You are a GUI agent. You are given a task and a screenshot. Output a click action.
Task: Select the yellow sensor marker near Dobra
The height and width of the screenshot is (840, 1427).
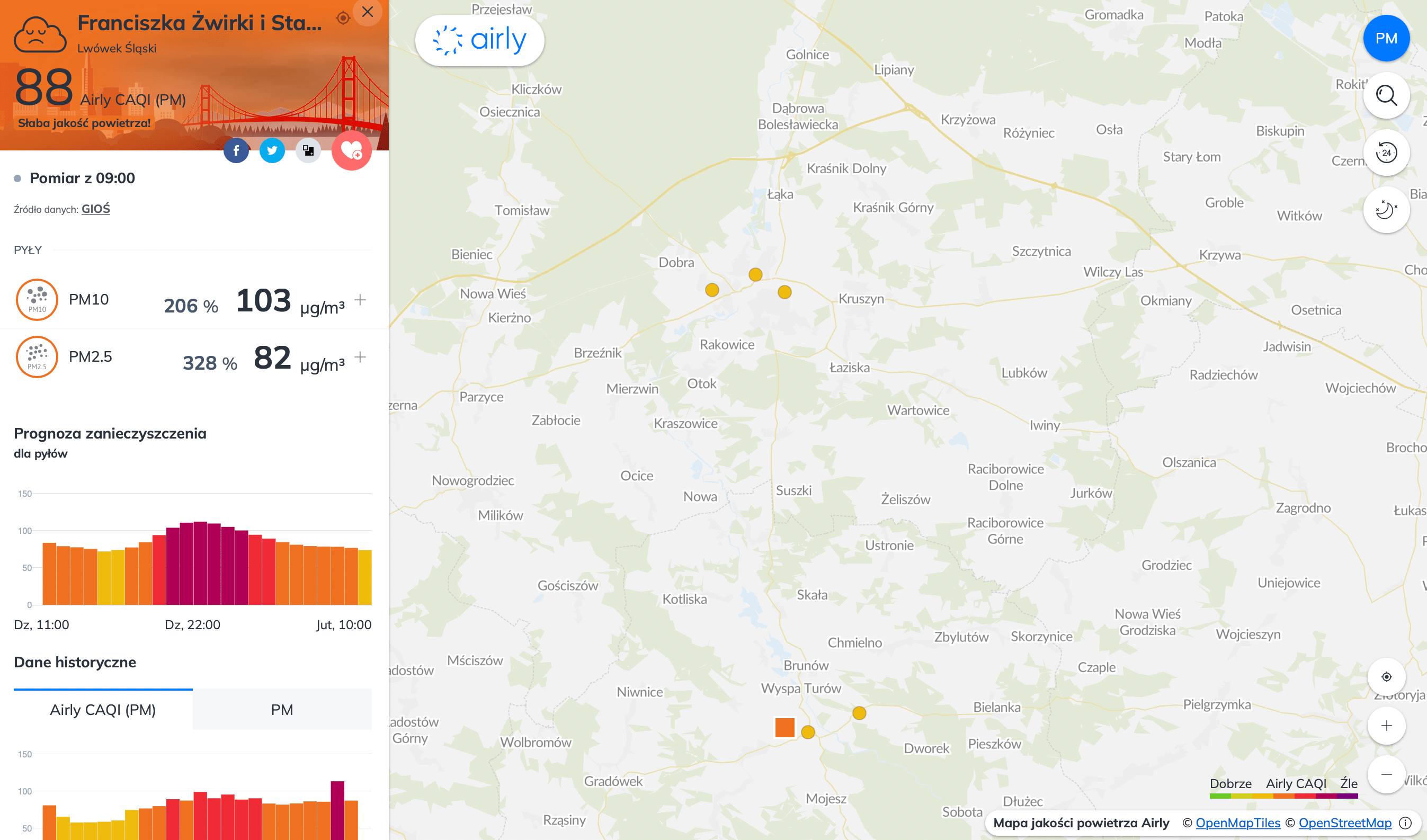(712, 290)
